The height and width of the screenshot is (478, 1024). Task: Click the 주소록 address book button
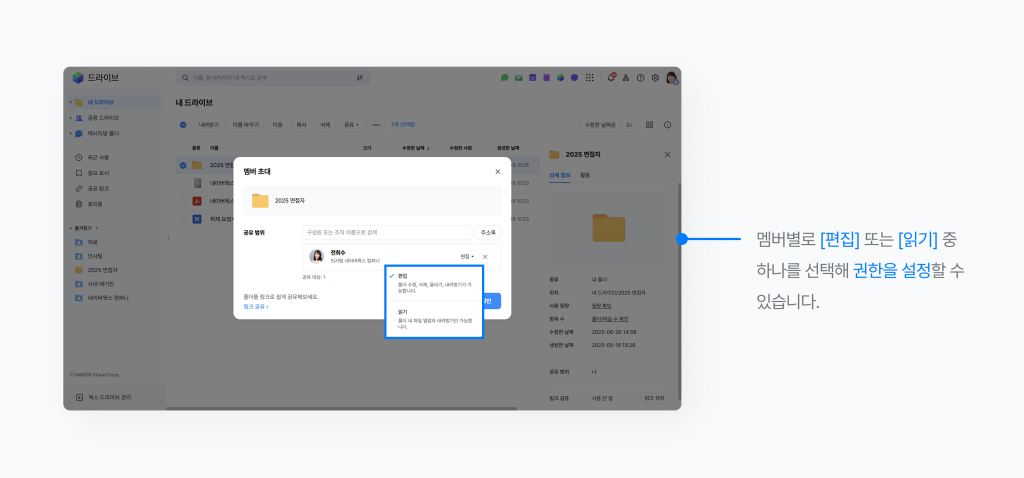[x=486, y=232]
